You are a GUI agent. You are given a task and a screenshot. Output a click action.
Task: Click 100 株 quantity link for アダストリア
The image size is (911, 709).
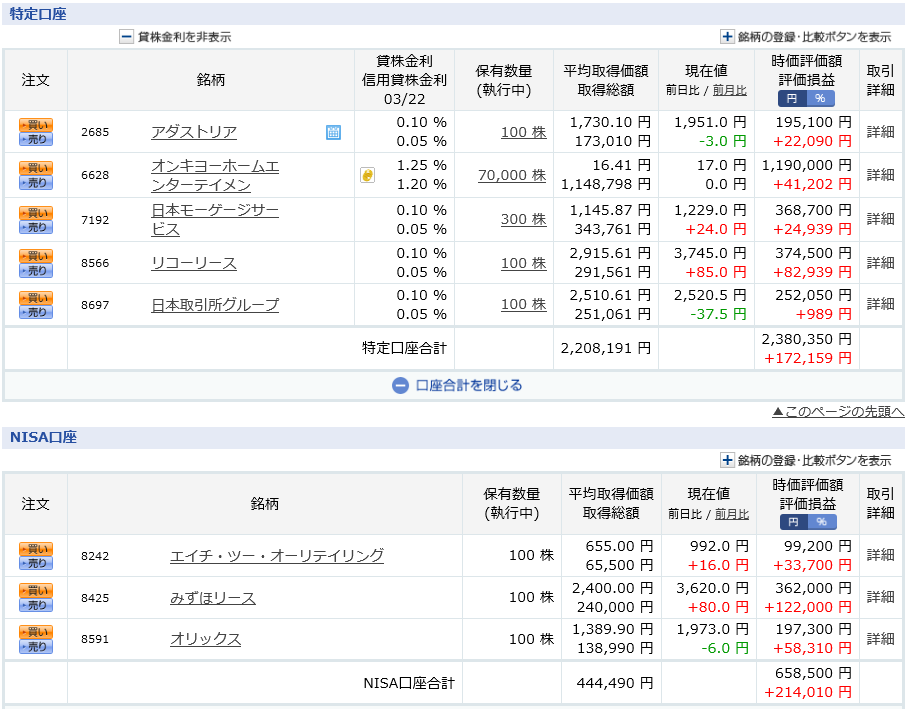point(523,133)
